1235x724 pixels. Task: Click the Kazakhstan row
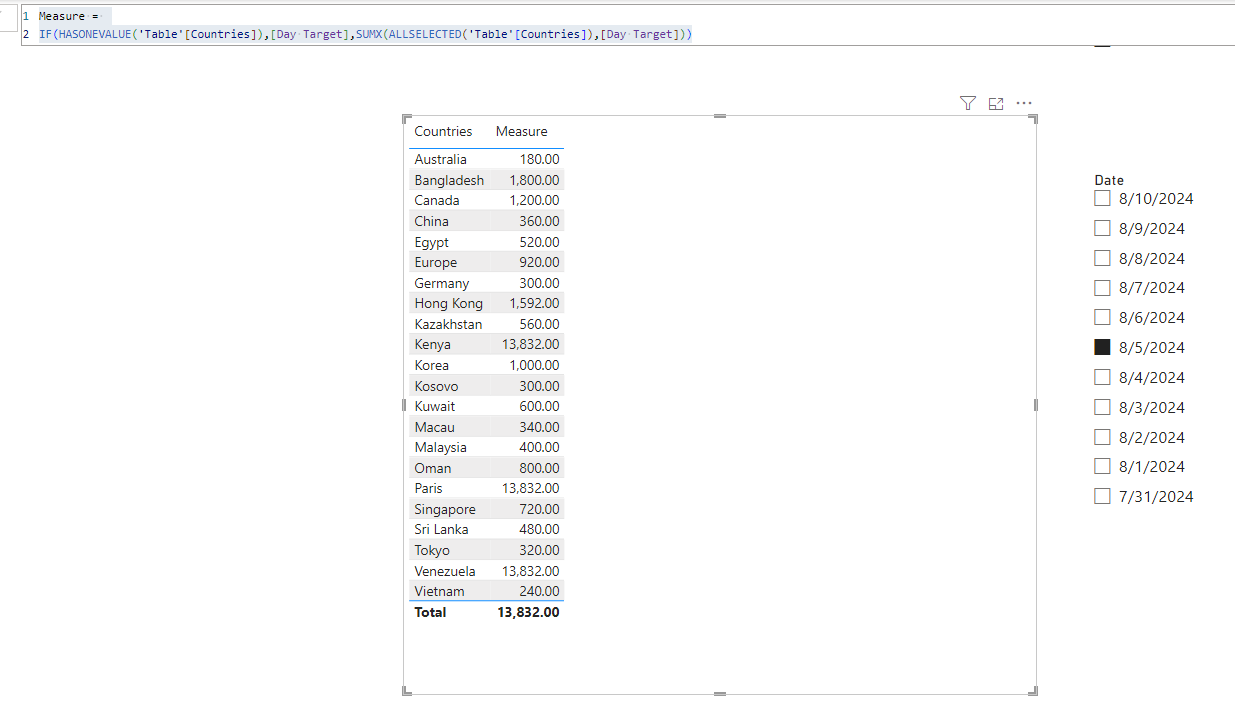coord(486,324)
